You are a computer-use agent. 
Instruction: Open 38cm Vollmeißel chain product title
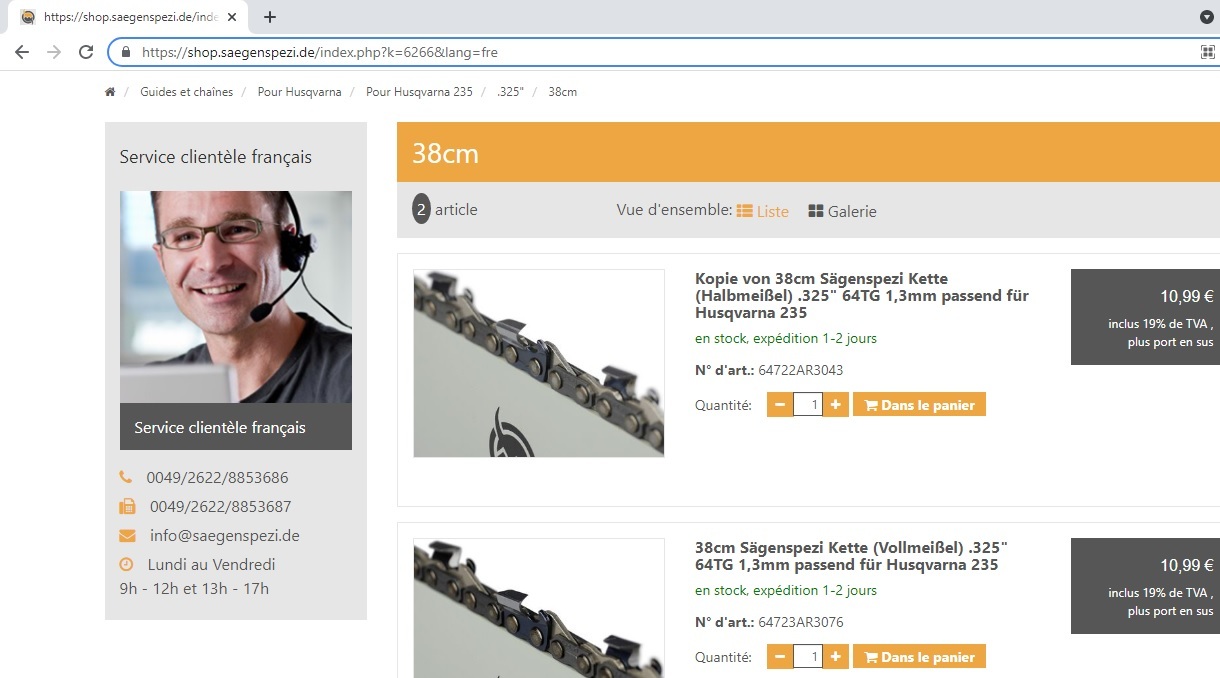(851, 556)
